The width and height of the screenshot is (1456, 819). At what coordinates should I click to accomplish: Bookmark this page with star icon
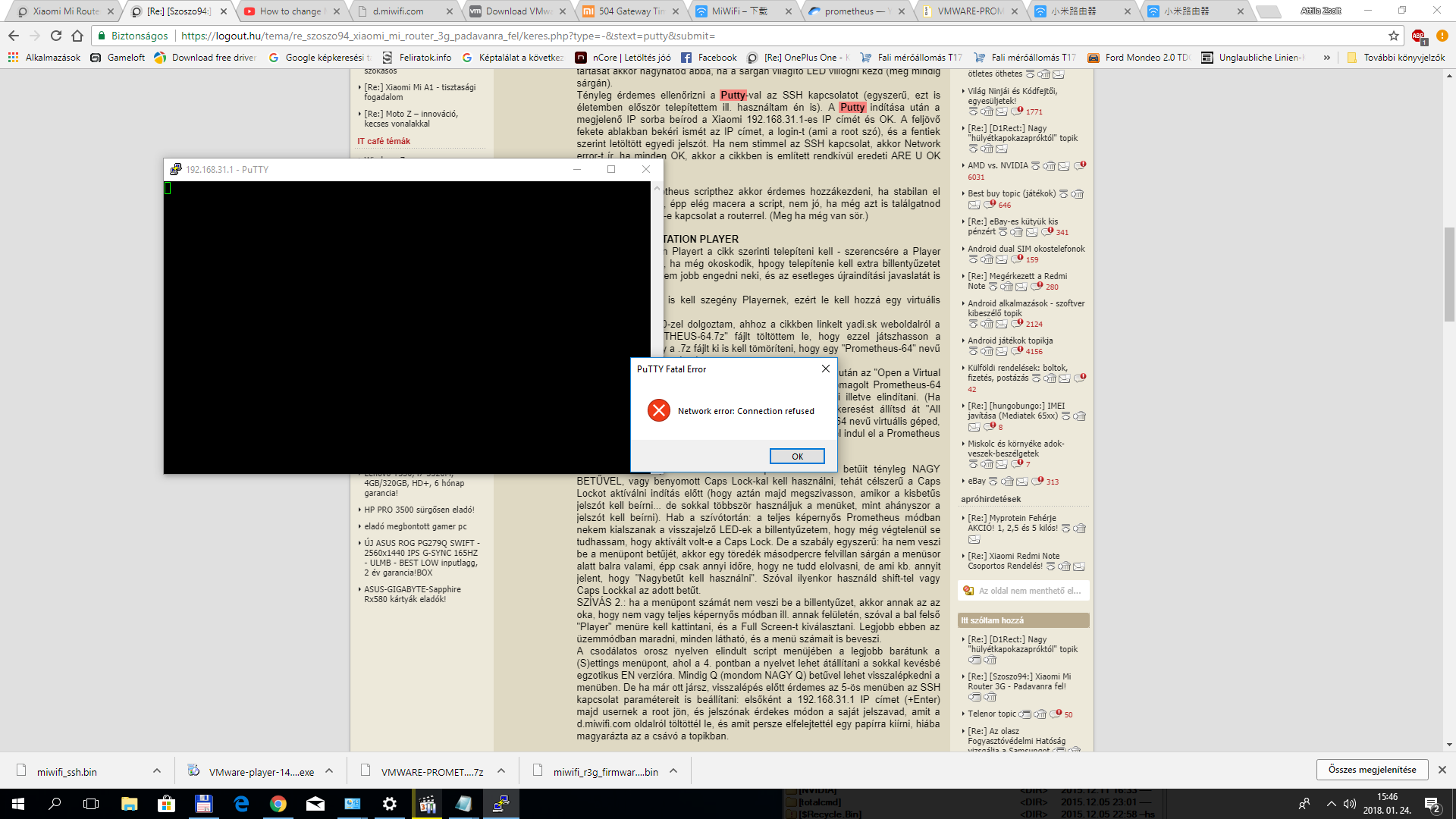click(x=1393, y=36)
